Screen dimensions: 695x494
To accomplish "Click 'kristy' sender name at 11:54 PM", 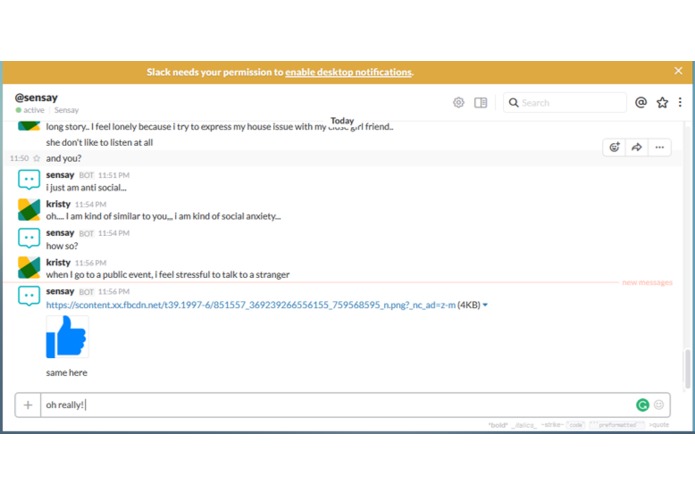I will 58,204.
